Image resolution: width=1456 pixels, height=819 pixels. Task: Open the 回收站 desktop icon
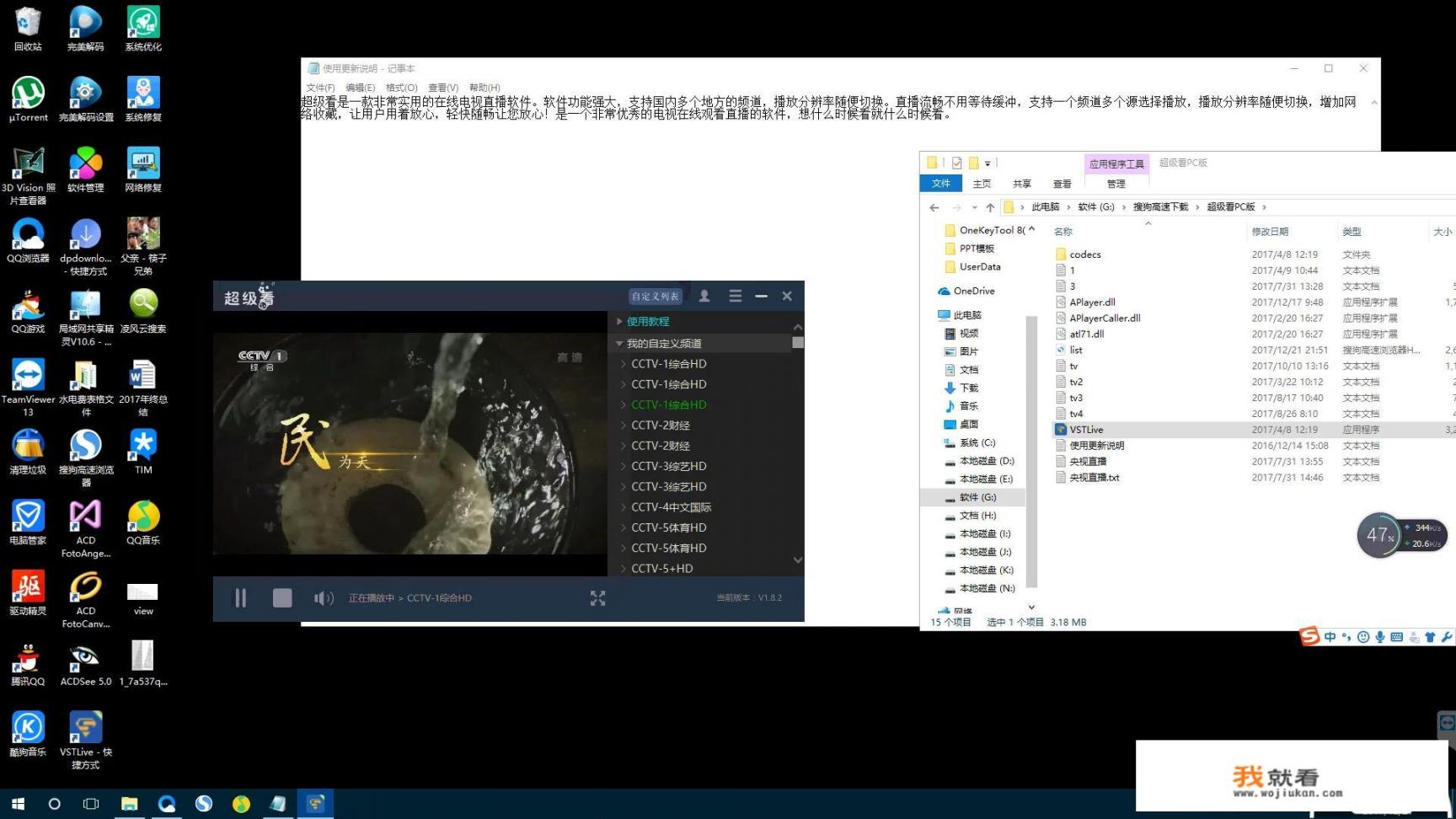(x=28, y=29)
